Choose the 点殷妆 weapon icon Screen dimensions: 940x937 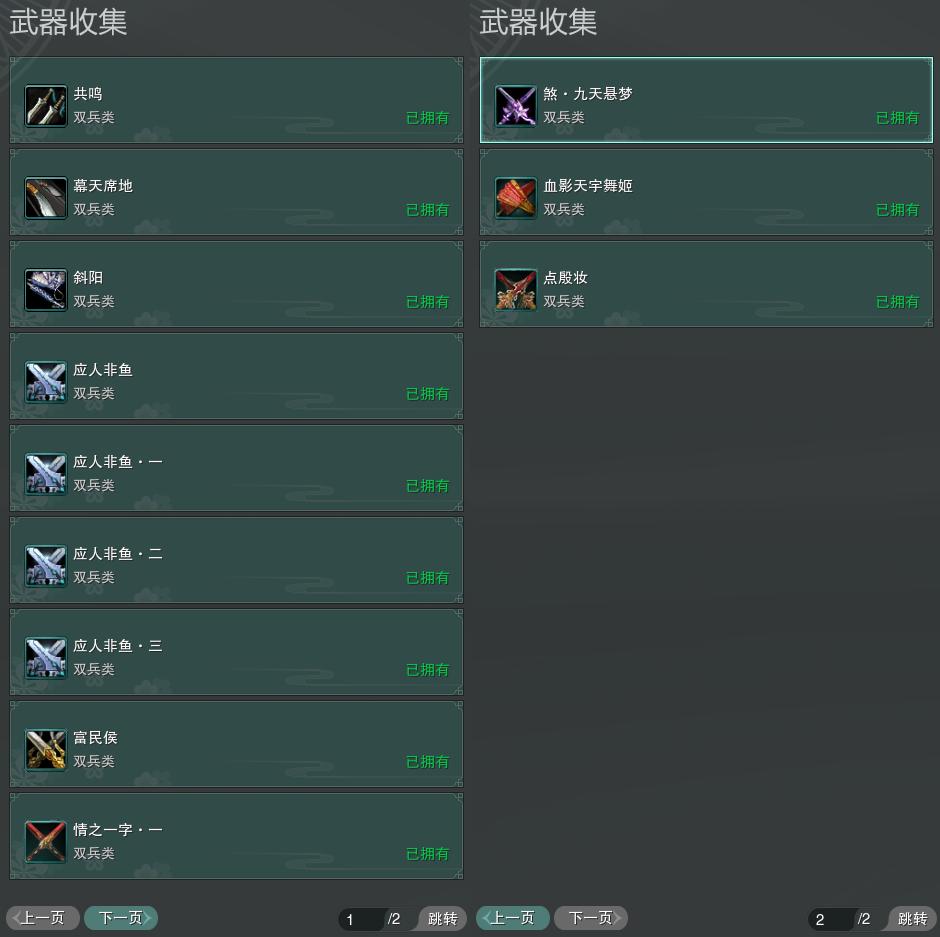click(x=516, y=290)
